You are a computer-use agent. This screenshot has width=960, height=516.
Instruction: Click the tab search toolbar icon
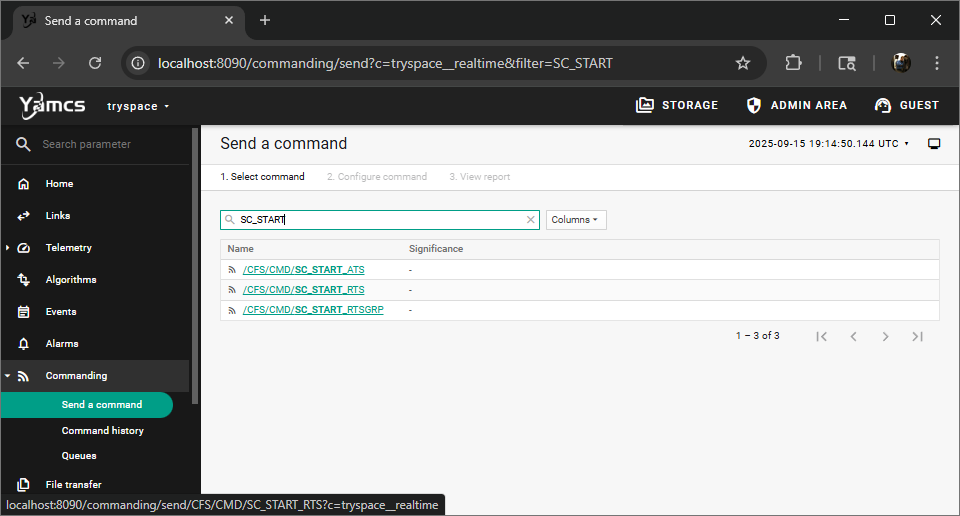click(x=847, y=63)
